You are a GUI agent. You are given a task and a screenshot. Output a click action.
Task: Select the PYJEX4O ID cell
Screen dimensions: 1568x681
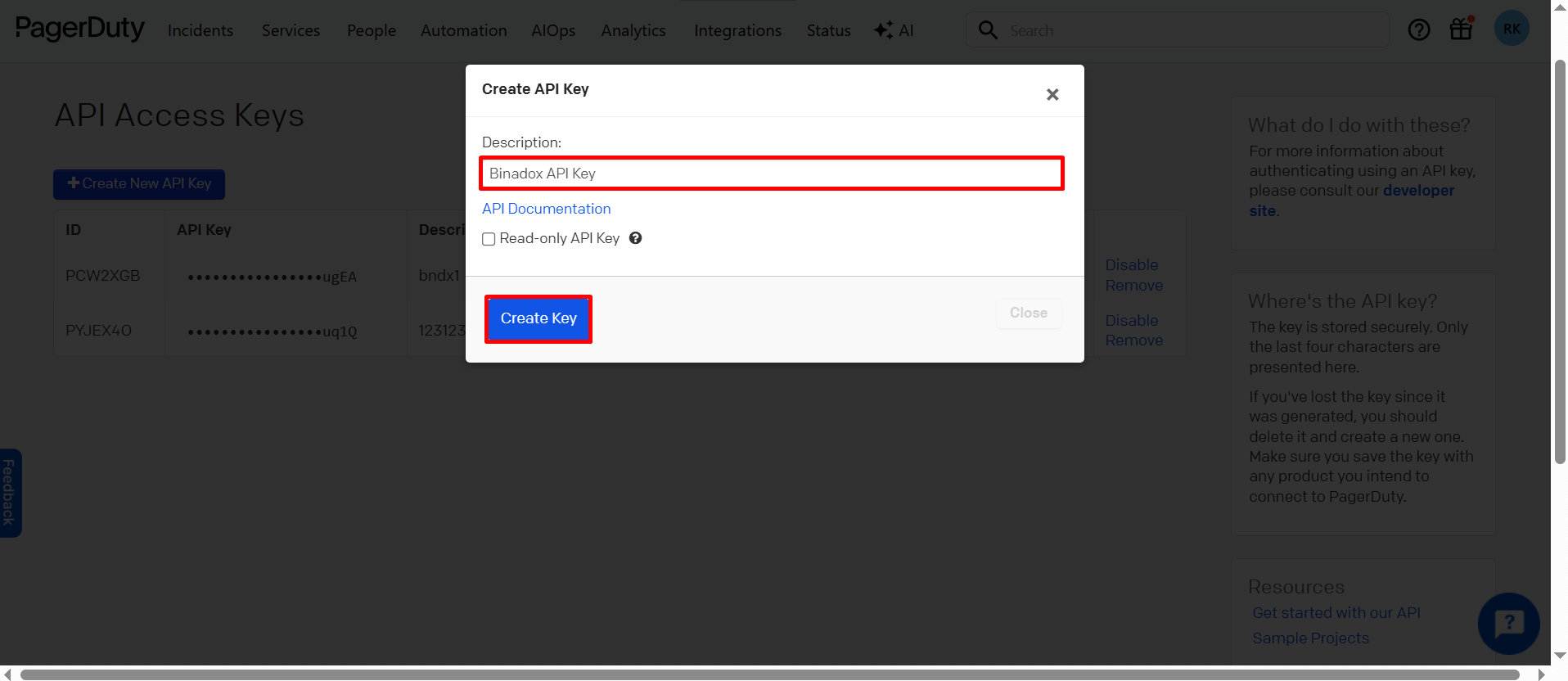pyautogui.click(x=99, y=331)
